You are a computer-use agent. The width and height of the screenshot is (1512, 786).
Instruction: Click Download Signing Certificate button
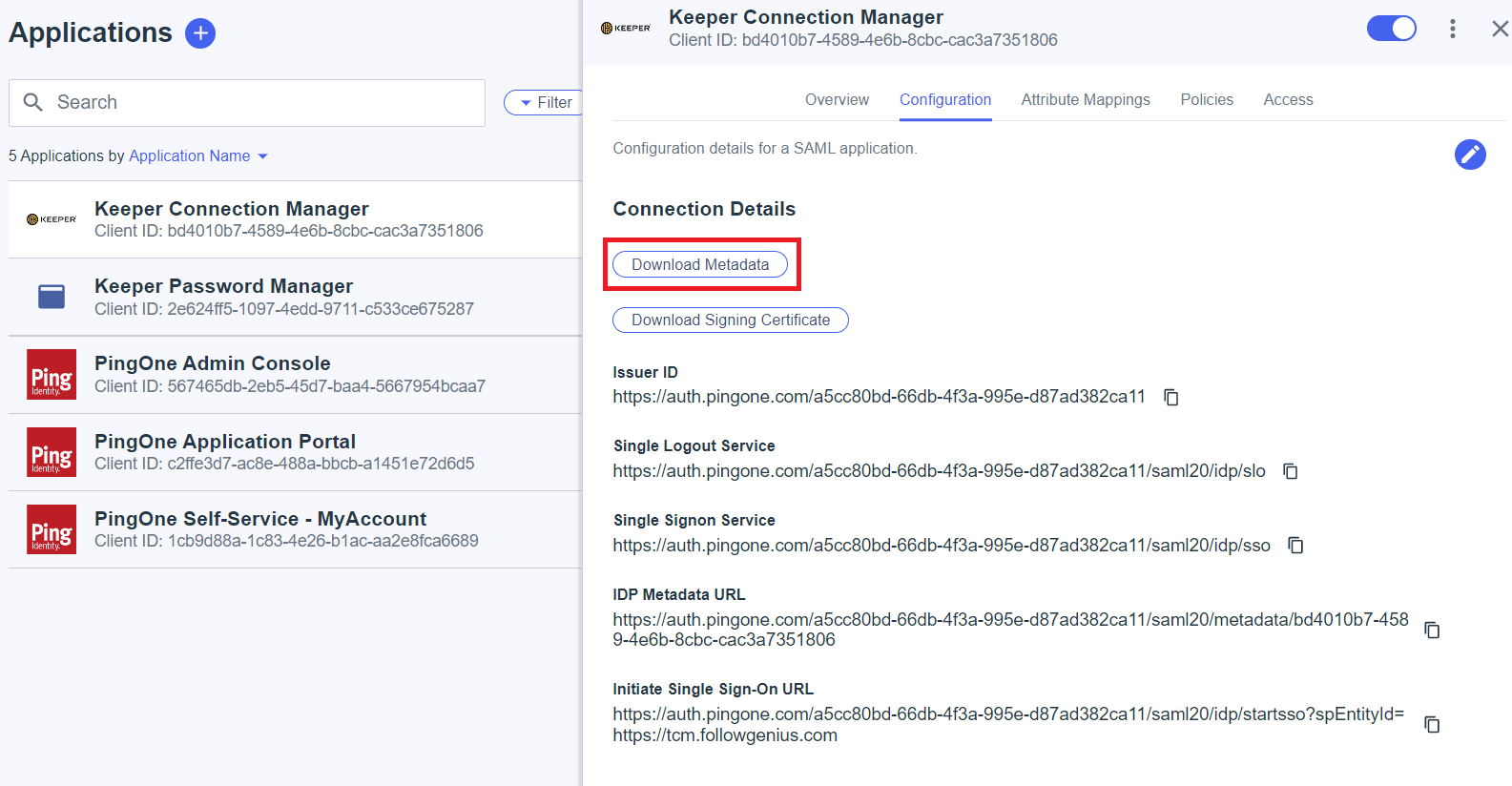[730, 321]
